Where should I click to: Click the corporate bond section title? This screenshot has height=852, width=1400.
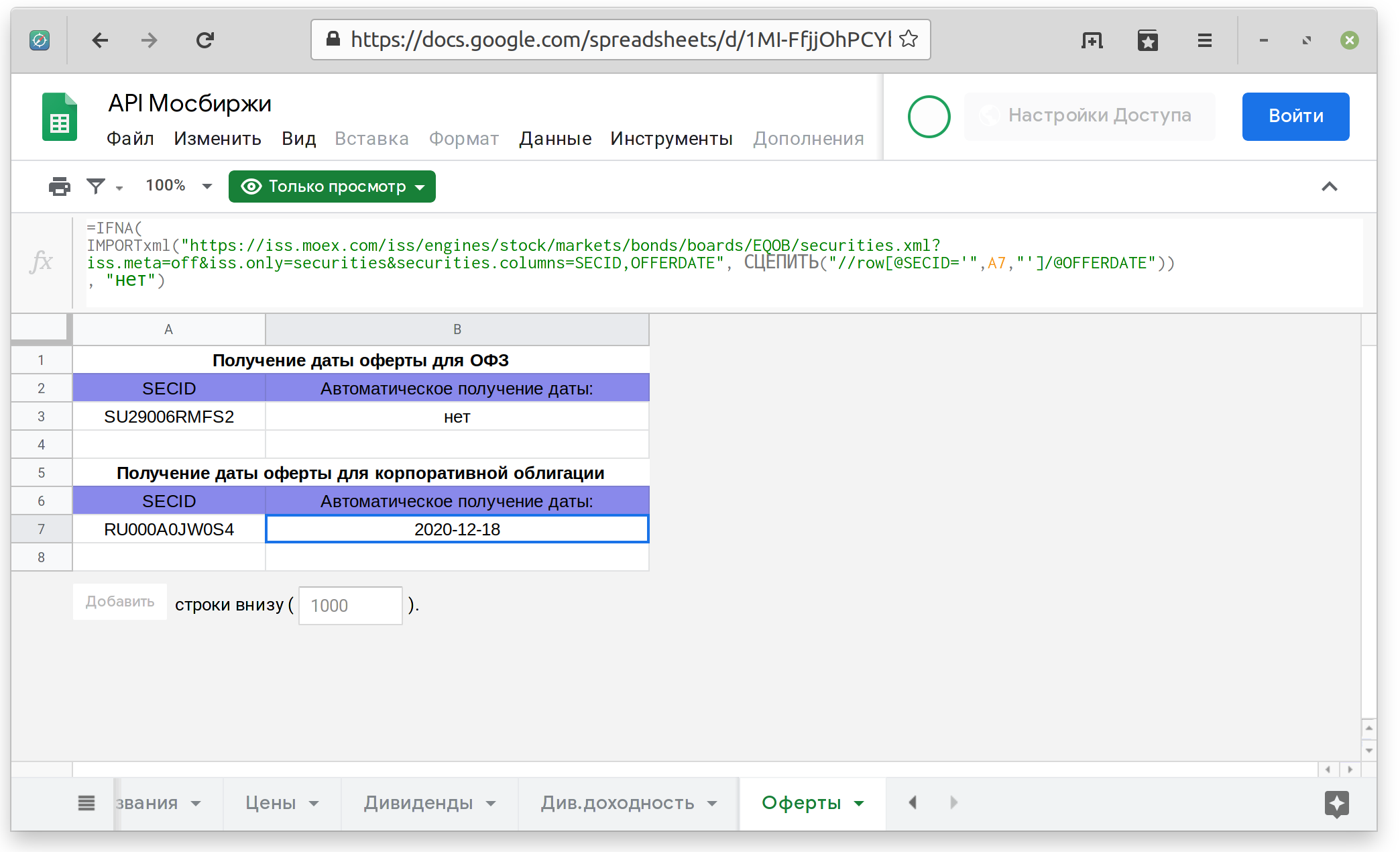click(361, 473)
